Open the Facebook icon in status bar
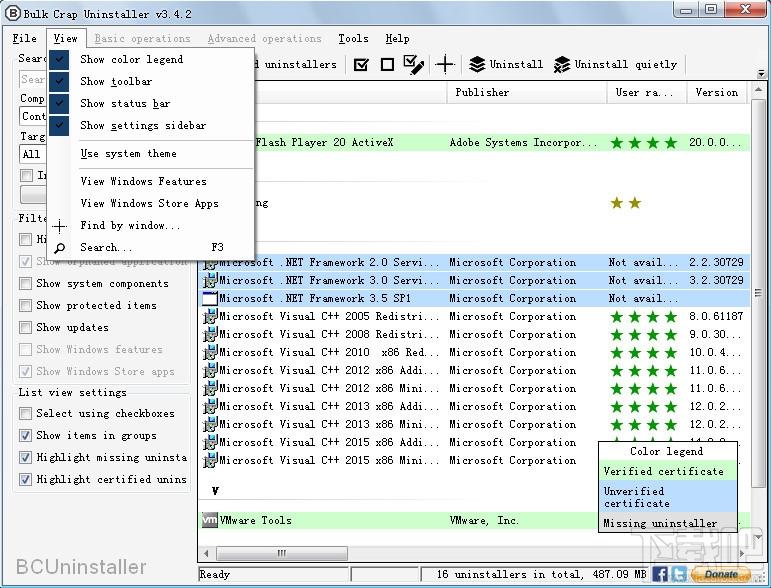771x588 pixels. (x=660, y=574)
